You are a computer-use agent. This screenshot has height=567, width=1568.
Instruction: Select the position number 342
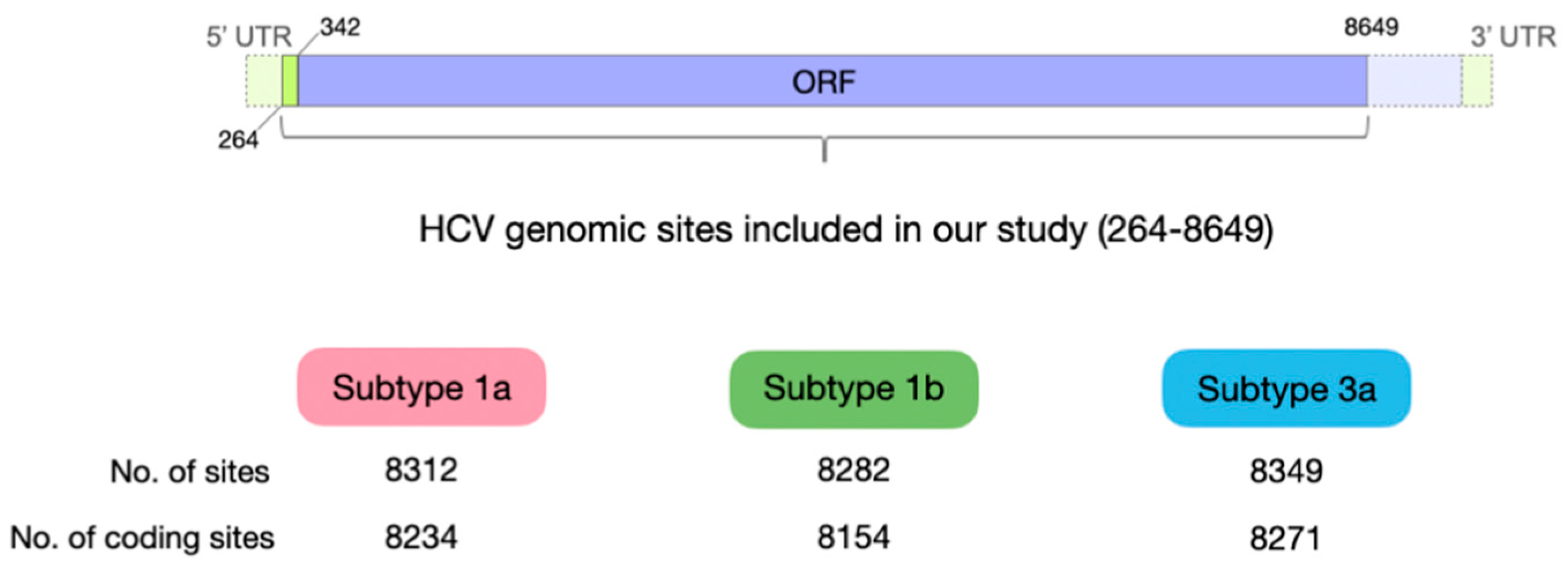(340, 27)
